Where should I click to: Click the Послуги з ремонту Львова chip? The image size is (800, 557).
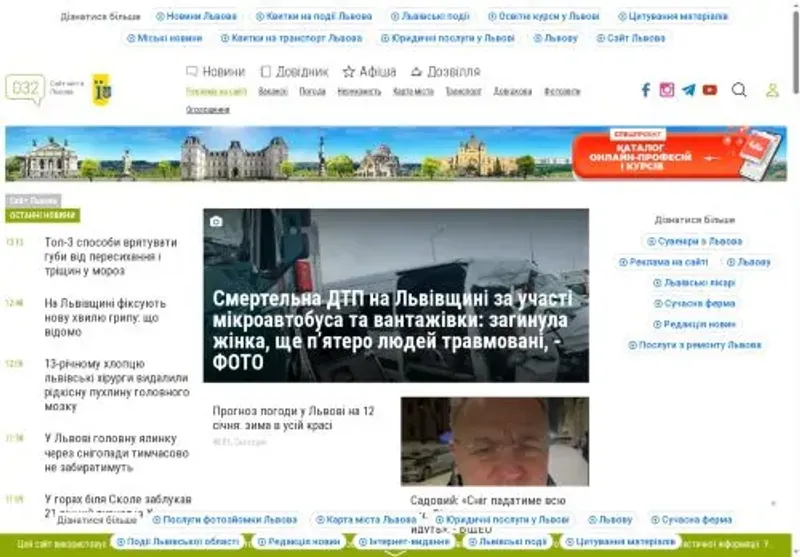(x=694, y=345)
